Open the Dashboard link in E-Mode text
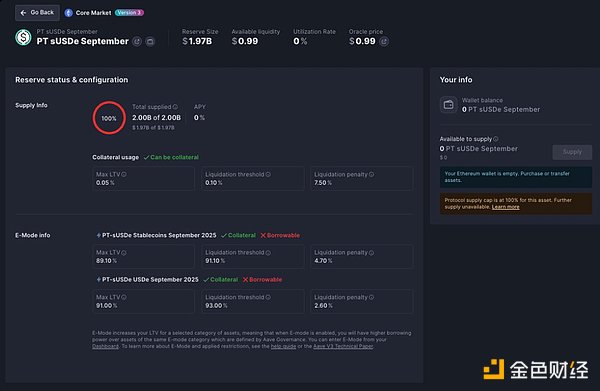The image size is (600, 391). [x=105, y=346]
